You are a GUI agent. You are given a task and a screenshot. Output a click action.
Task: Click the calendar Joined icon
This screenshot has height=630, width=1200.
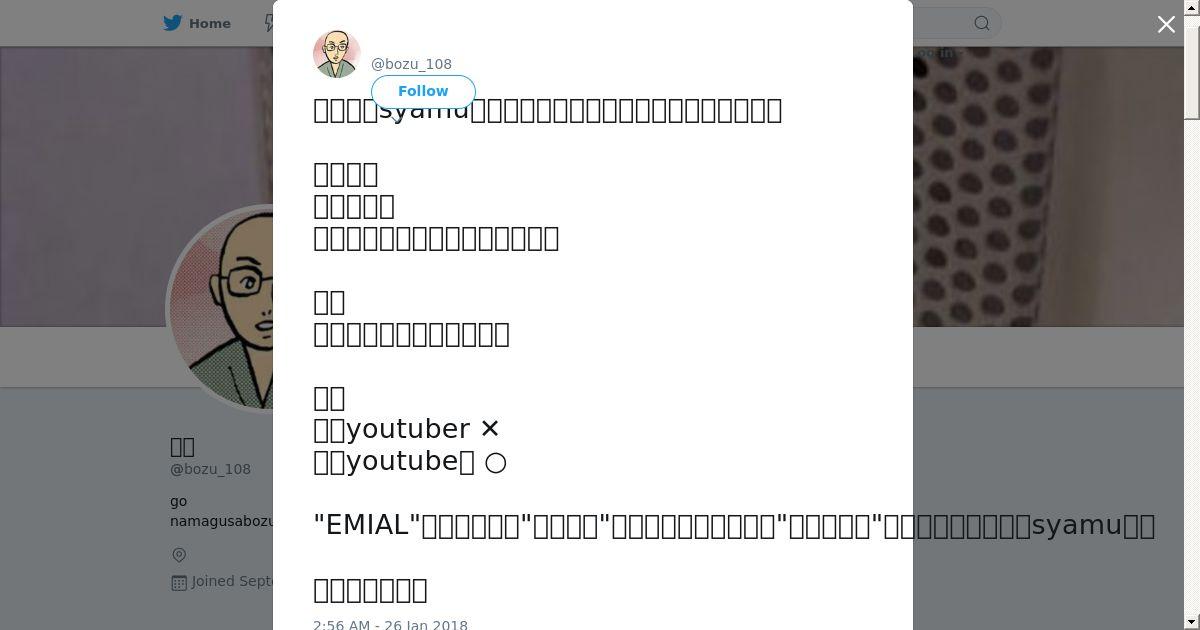179,582
